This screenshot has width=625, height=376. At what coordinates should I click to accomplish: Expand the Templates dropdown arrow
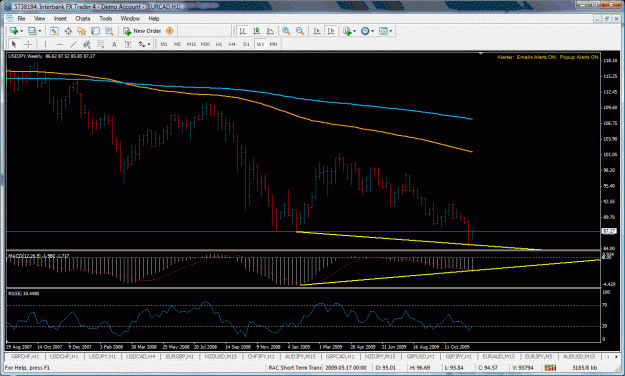coord(391,31)
